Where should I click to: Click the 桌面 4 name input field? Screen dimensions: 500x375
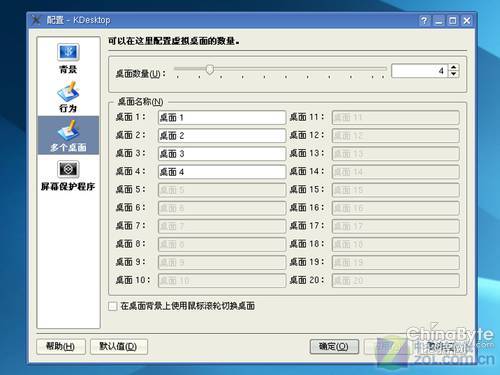[222, 172]
